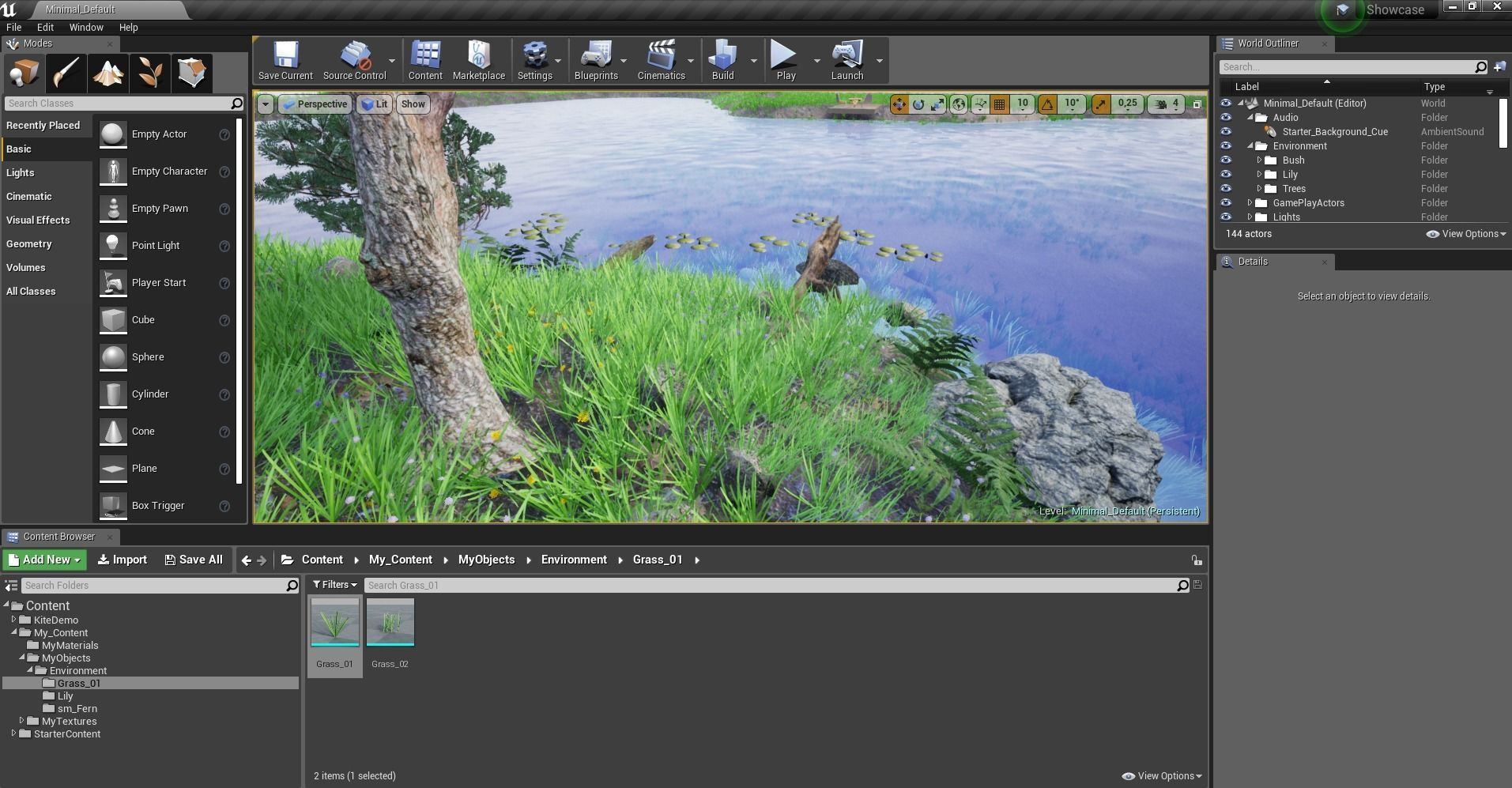Click the Import button

(123, 560)
